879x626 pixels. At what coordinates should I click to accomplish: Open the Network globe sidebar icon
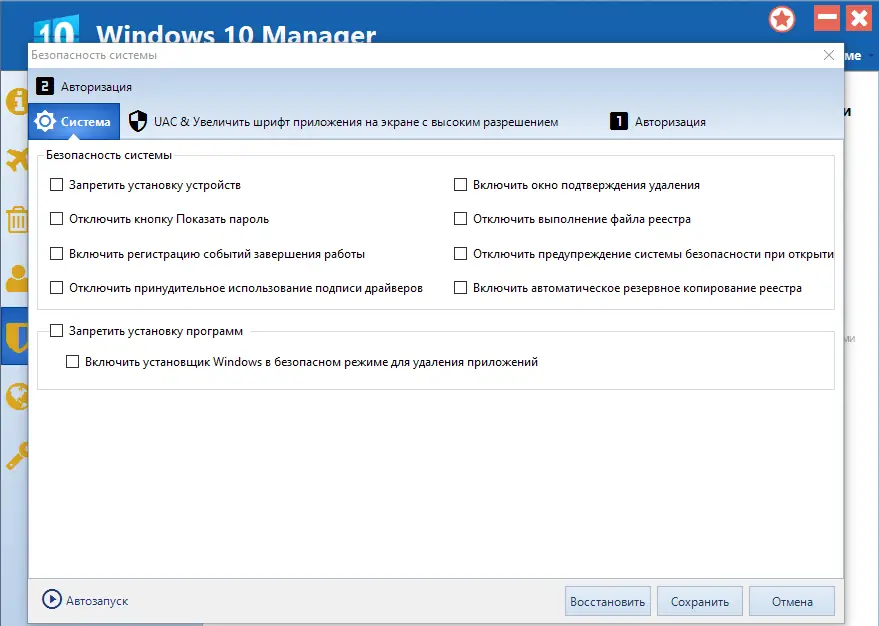pyautogui.click(x=16, y=396)
